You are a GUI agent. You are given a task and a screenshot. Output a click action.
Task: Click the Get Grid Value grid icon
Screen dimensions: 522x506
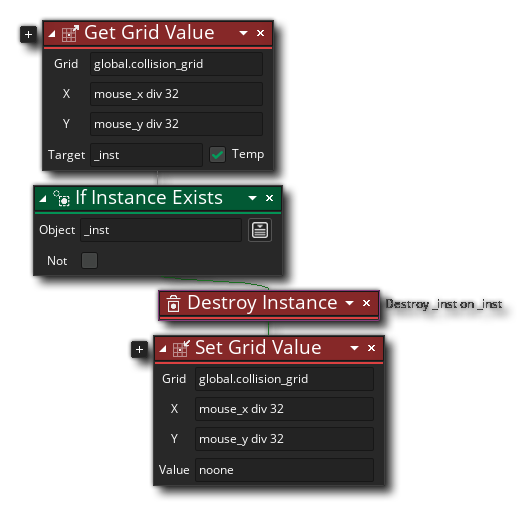(70, 34)
